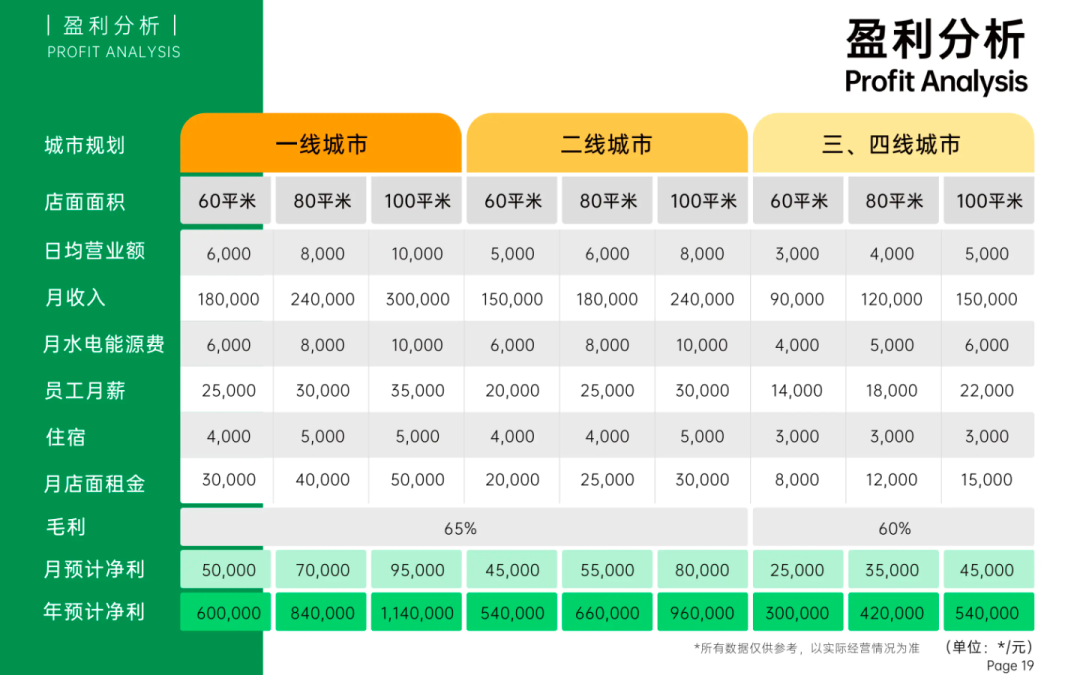1080x675 pixels.
Task: Select the 年预计净利 row label
Action: click(94, 611)
